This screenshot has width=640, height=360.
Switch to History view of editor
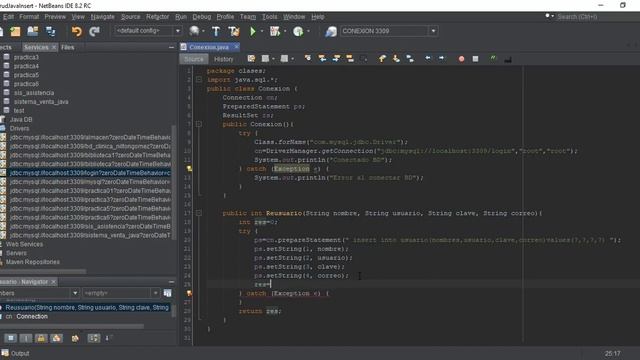click(224, 59)
